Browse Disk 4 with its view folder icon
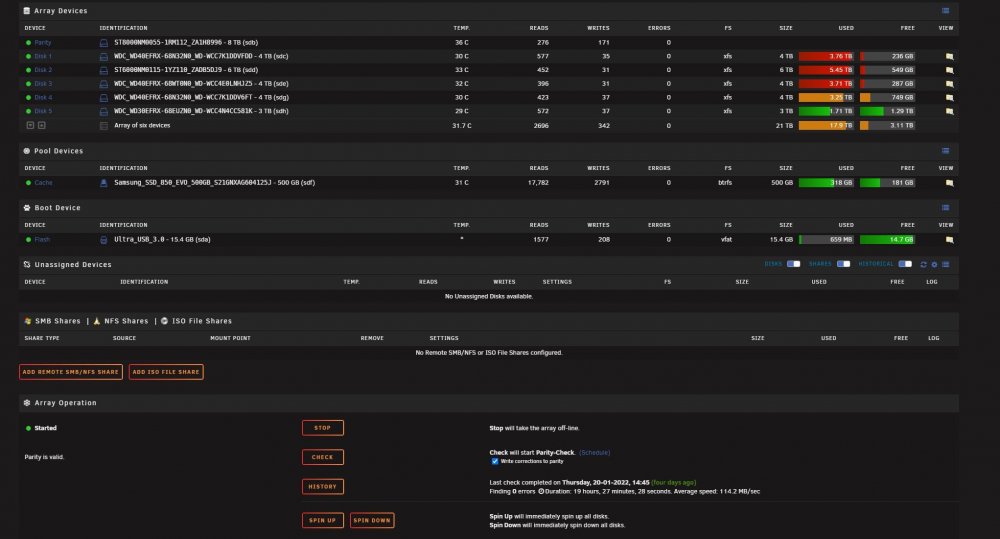The height and width of the screenshot is (539, 1000). coord(949,98)
